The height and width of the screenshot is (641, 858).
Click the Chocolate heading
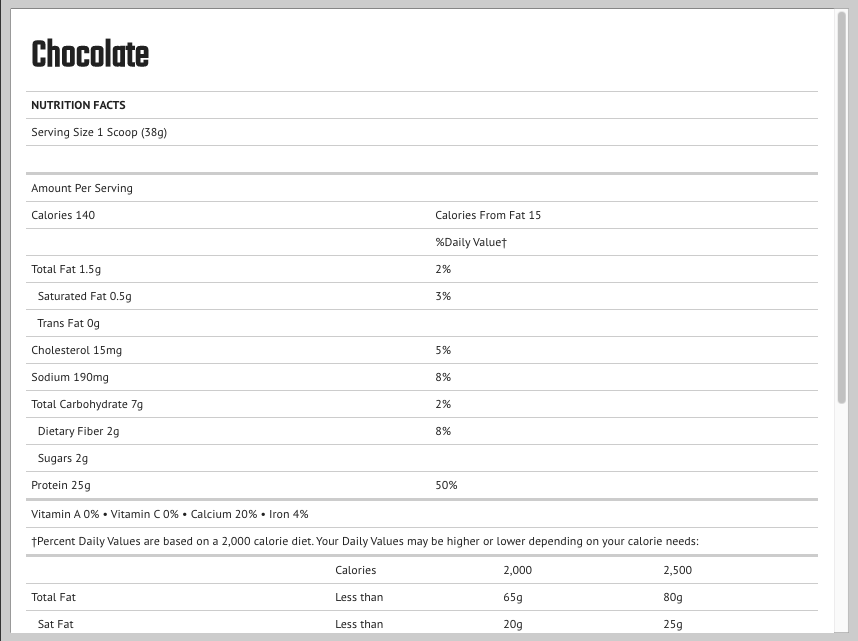[x=90, y=55]
